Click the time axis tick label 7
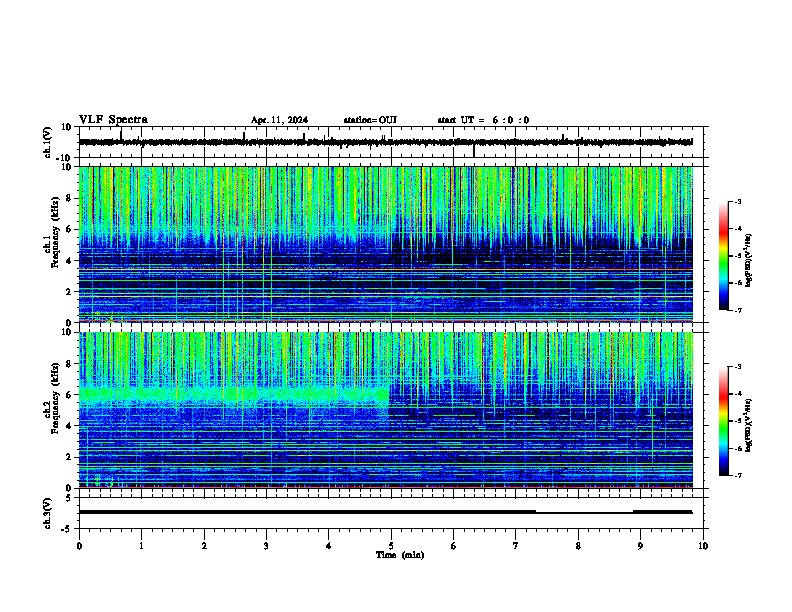 pyautogui.click(x=516, y=546)
